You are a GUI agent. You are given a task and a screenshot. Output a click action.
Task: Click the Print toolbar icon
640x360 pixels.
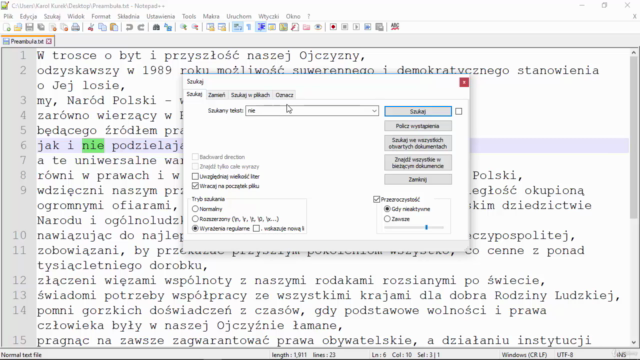(x=76, y=27)
